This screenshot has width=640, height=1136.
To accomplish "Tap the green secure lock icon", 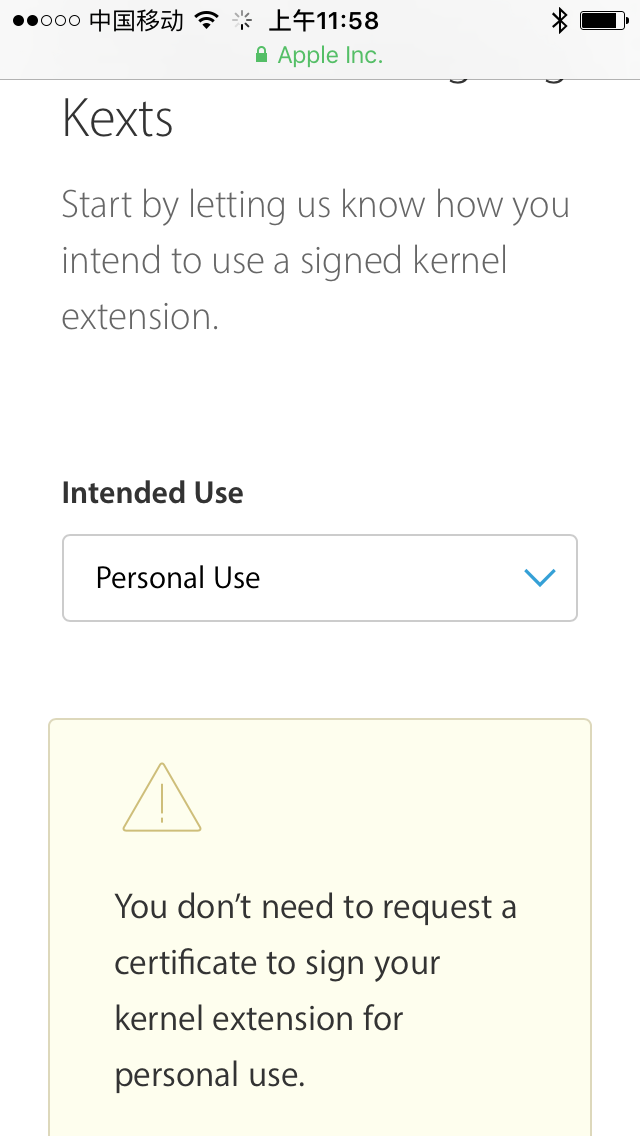I will 262,56.
